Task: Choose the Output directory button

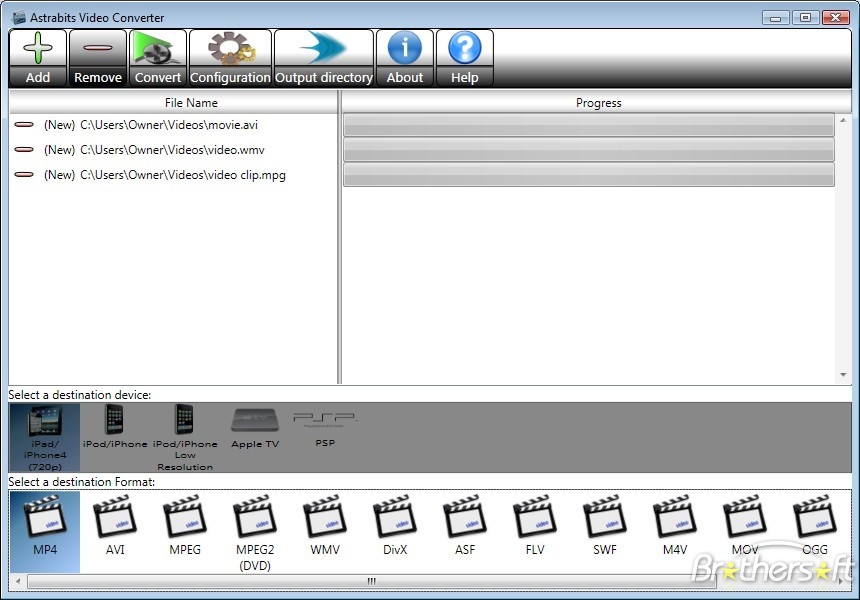Action: click(324, 58)
